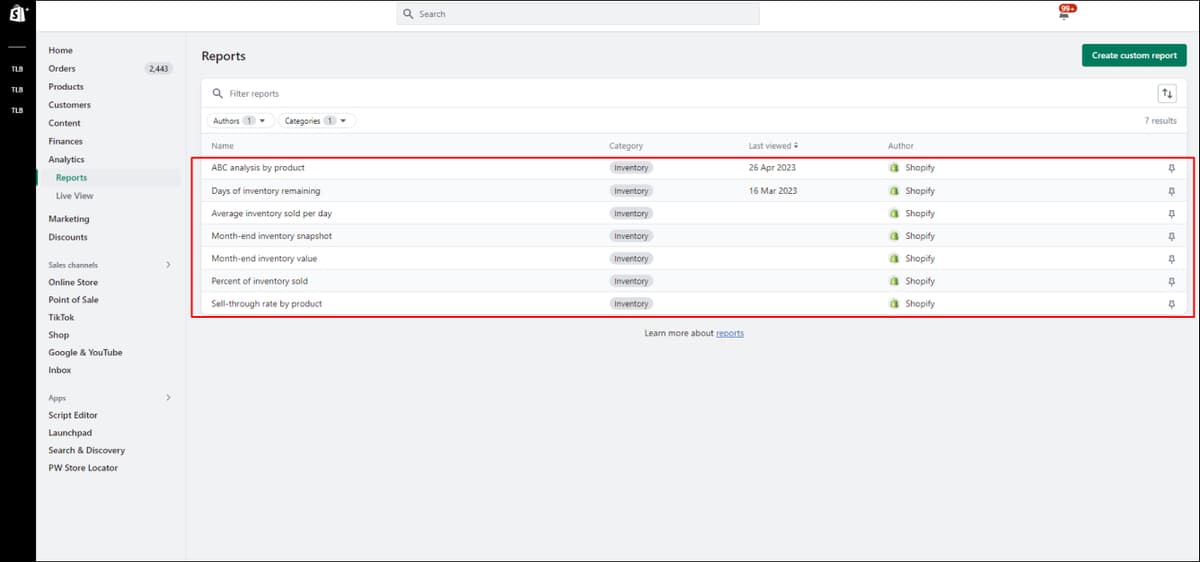Image resolution: width=1200 pixels, height=562 pixels.
Task: Expand the Sales channels section chevron
Action: click(x=168, y=265)
